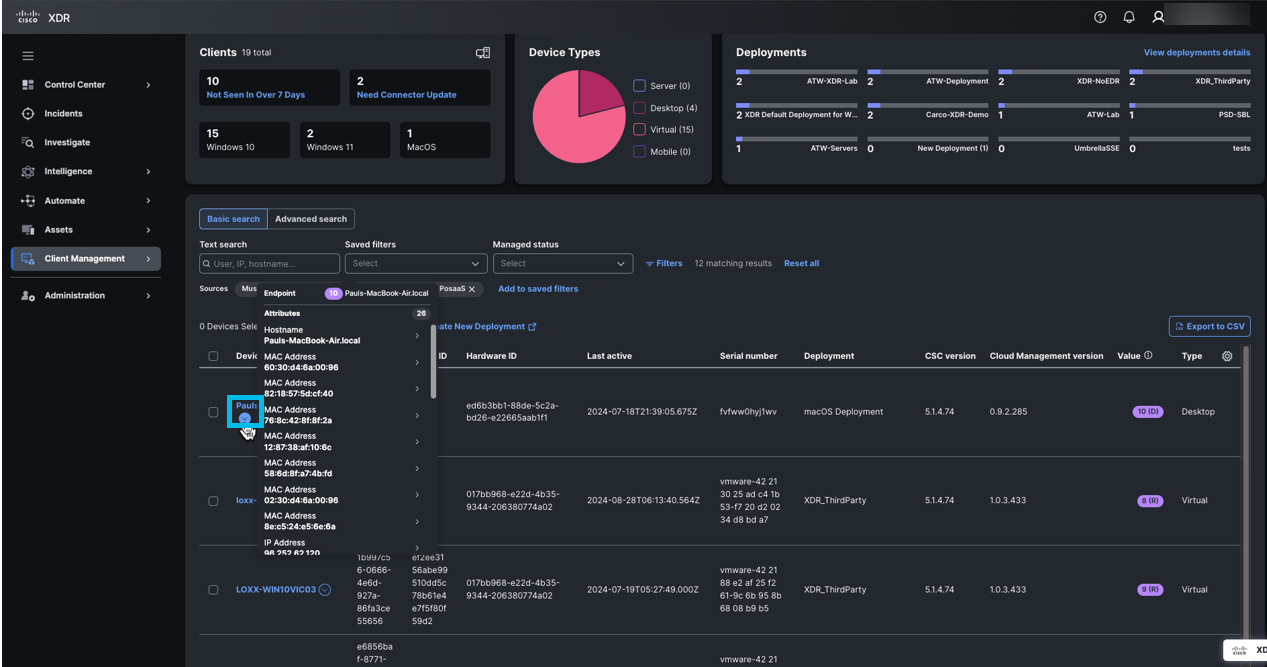Check the LOXX-WIN10VIC03 row checkbox
Viewport: 1267px width, 667px height.
(x=213, y=590)
